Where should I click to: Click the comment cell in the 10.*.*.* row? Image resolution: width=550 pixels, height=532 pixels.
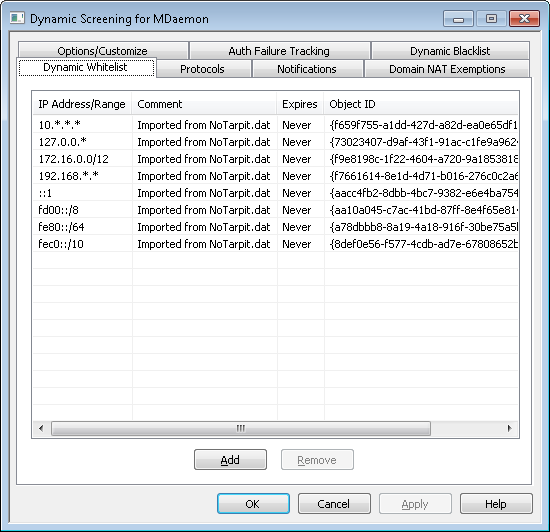click(x=204, y=124)
